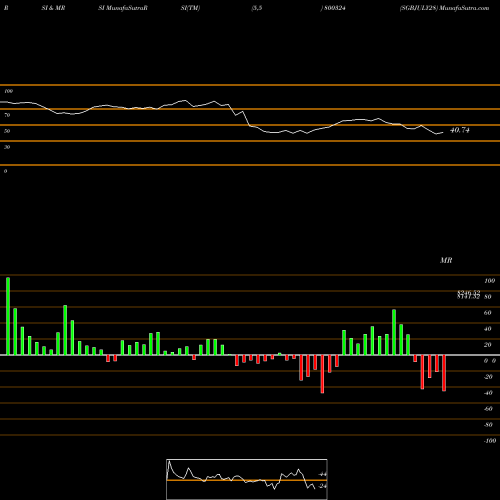Click the '60' label on MR axis

487,313
